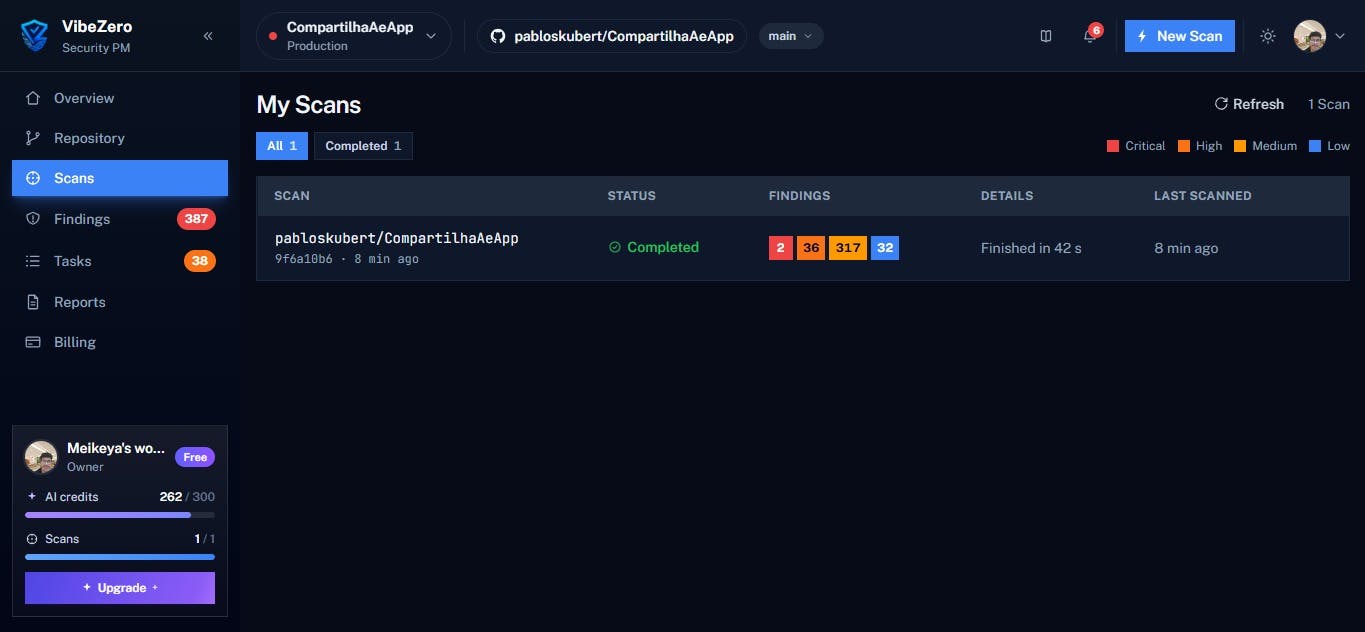This screenshot has width=1365, height=632.
Task: Select Scans in the sidebar
Action: point(120,178)
